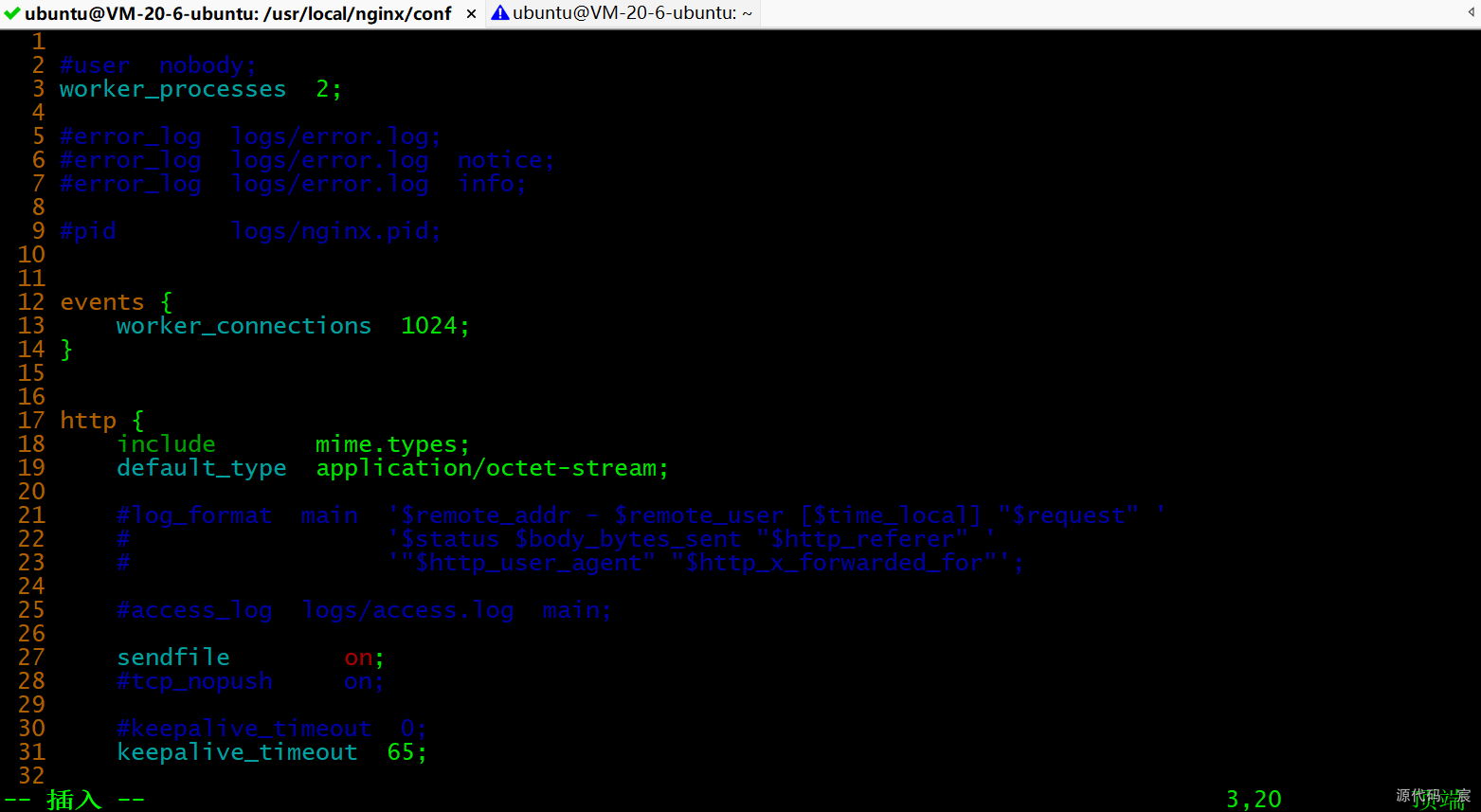Click worker_connections on line 13

pyautogui.click(x=244, y=326)
